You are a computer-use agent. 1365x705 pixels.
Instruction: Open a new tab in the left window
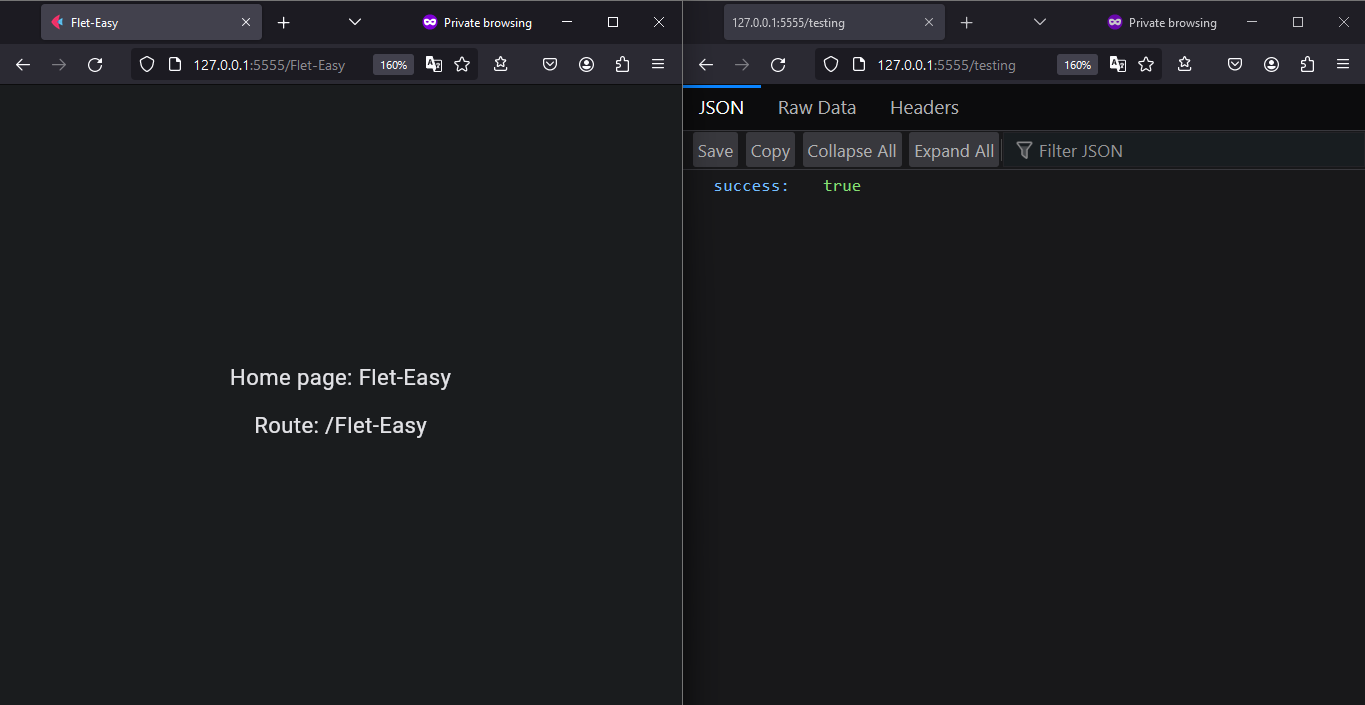tap(284, 22)
